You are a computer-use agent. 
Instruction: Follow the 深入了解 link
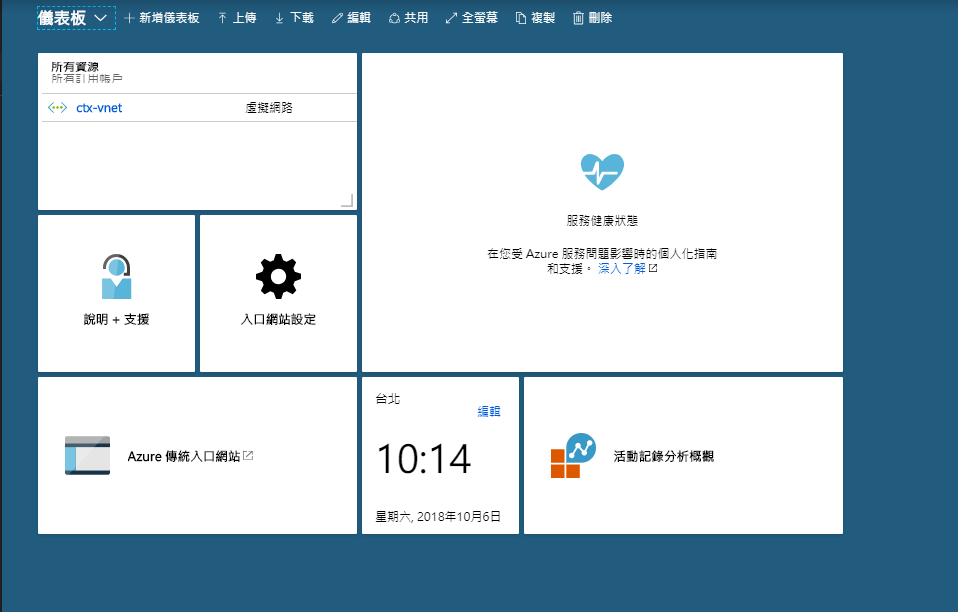pos(621,269)
